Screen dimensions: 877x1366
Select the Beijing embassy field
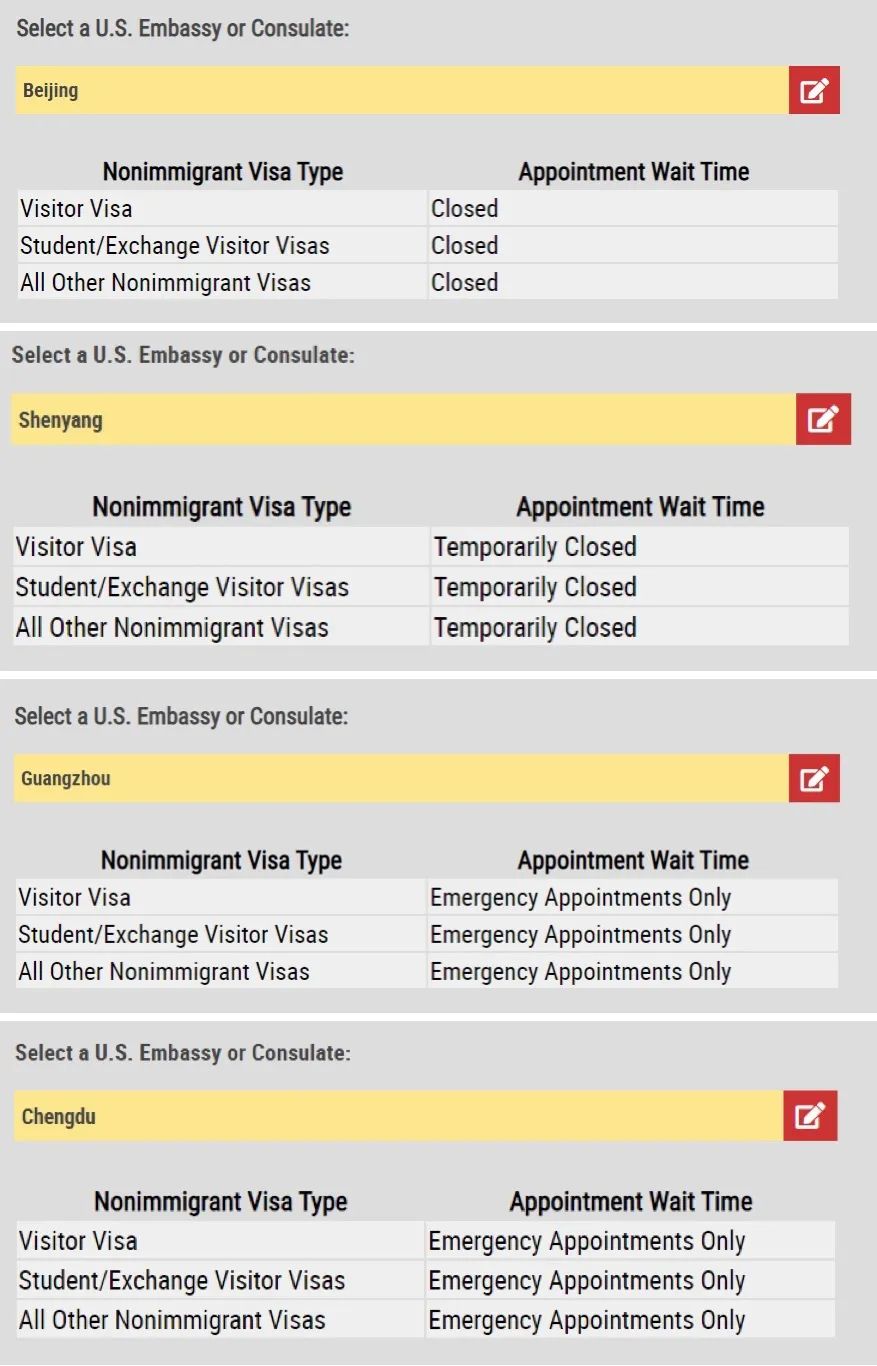coord(402,90)
